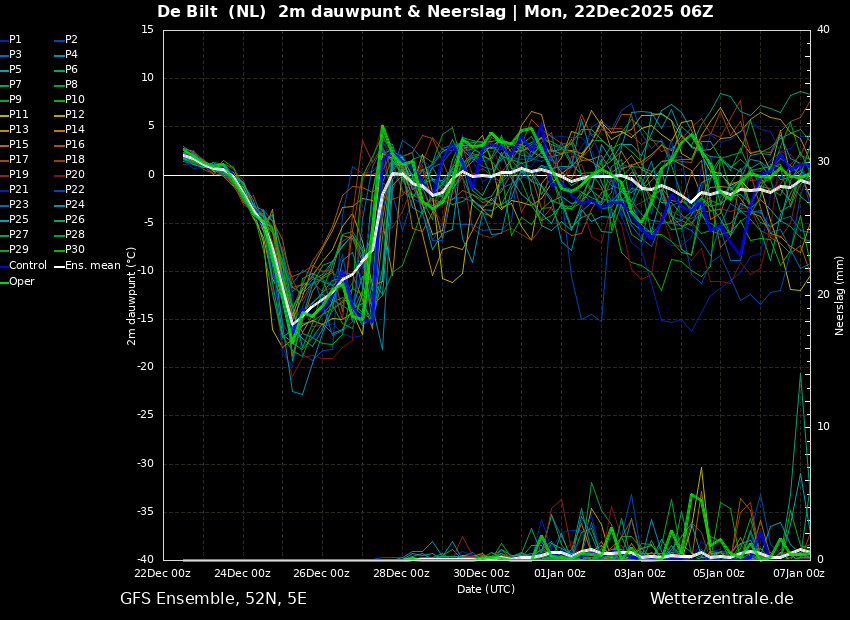Click the 24Dec 00z date tick label

242,573
